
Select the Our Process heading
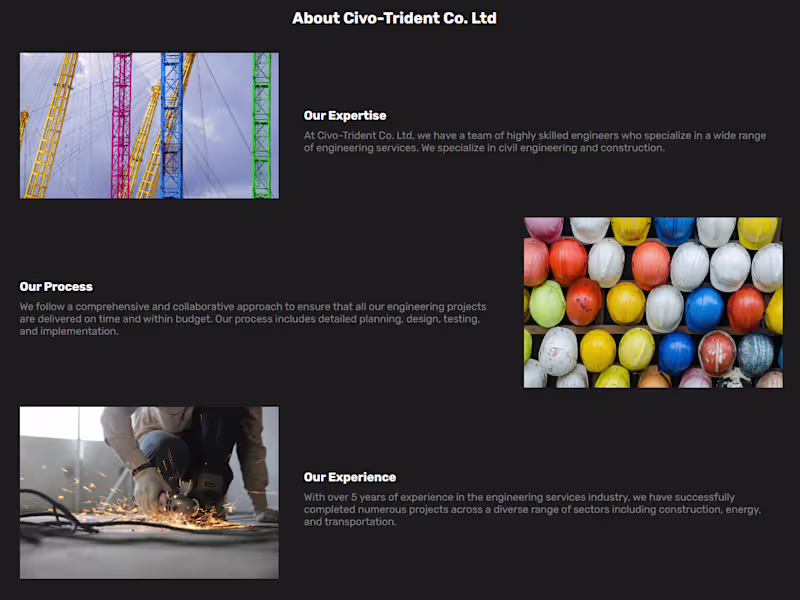[56, 287]
